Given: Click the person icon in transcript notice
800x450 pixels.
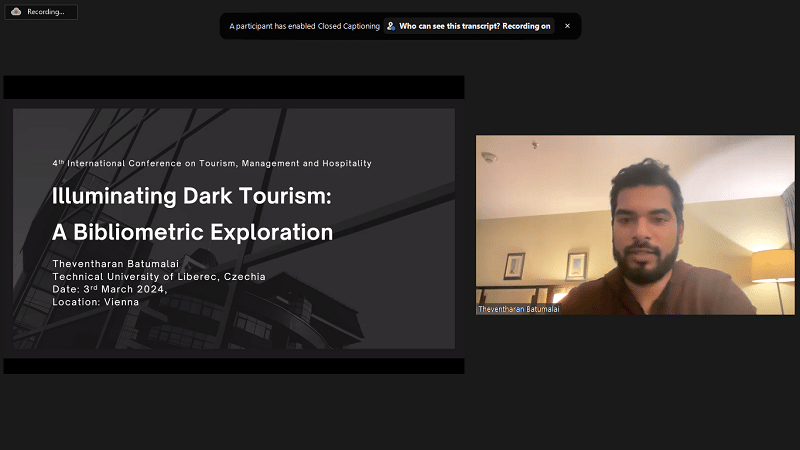Looking at the screenshot, I should tap(391, 26).
